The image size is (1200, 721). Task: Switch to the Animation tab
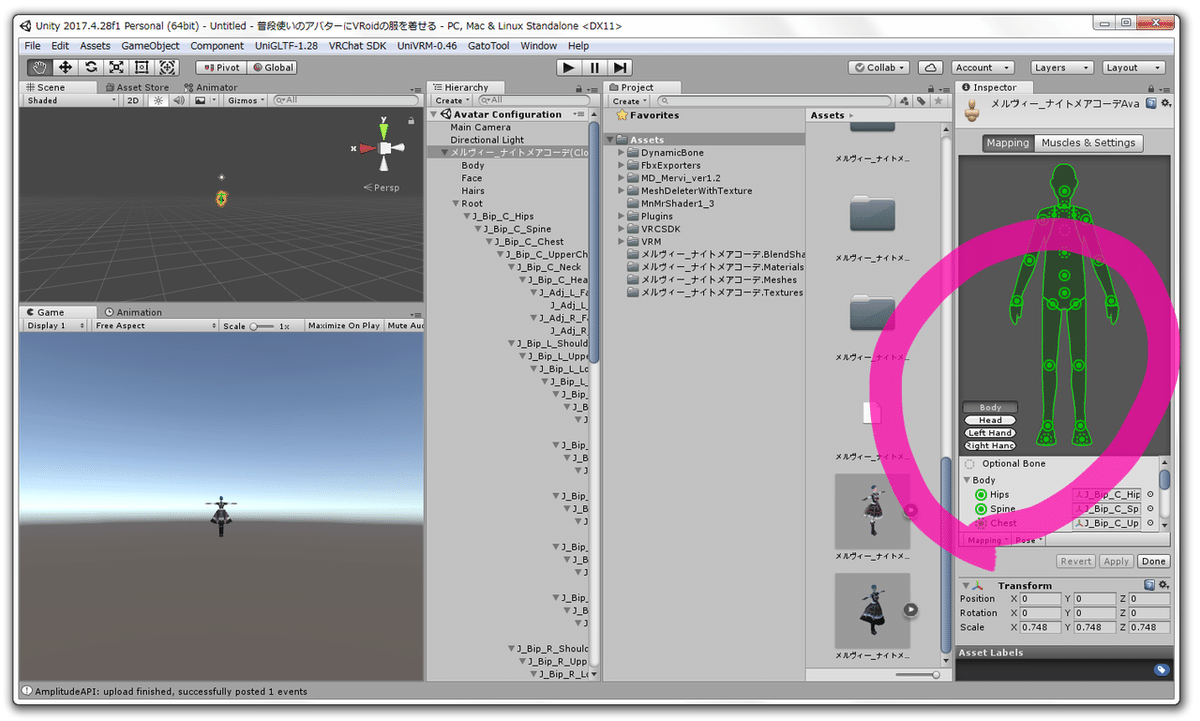tap(132, 312)
